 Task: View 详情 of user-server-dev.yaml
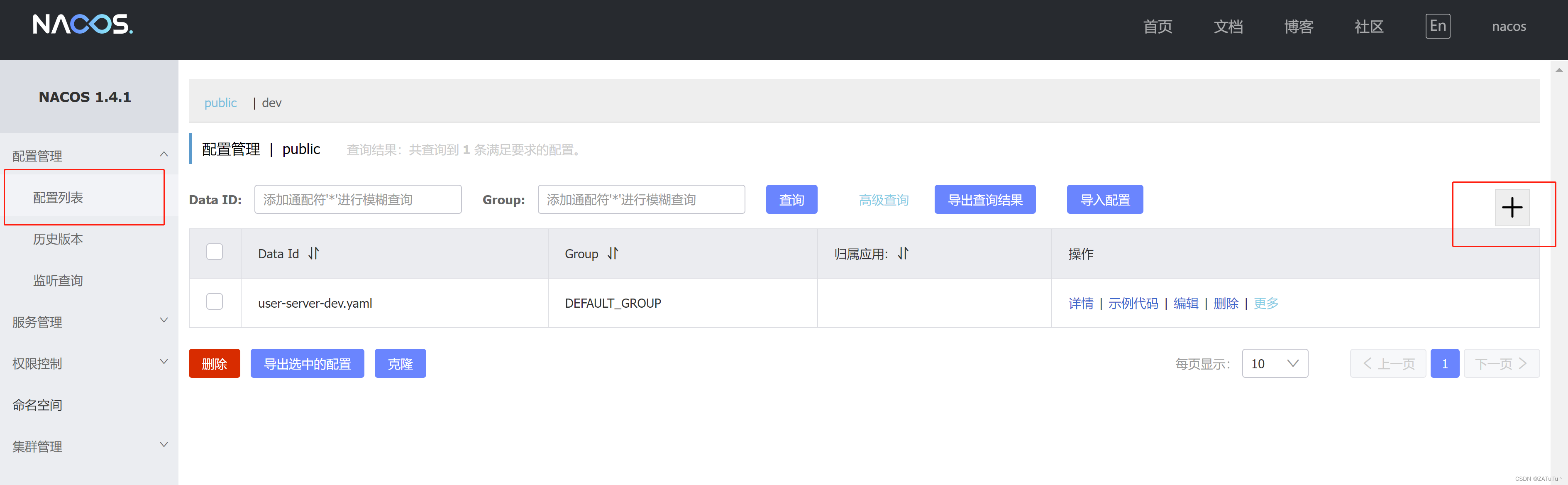1080,303
